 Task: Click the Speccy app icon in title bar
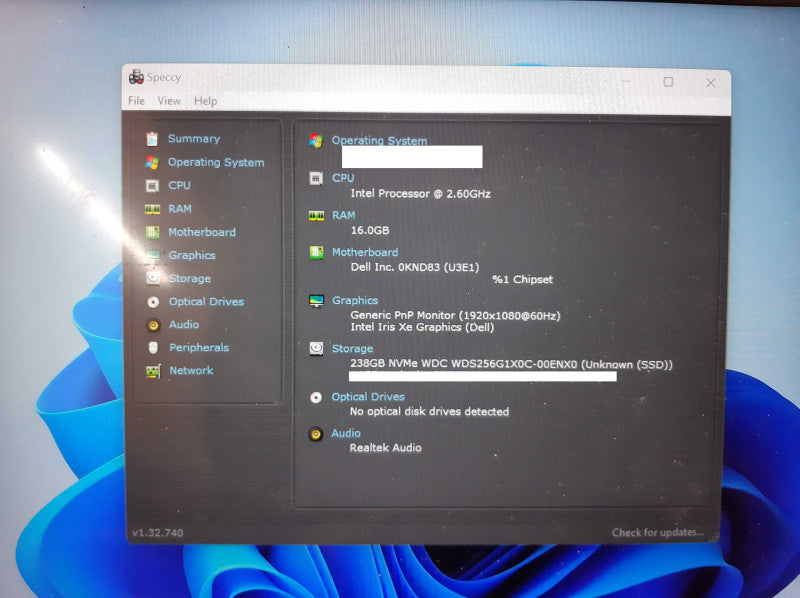(x=136, y=77)
